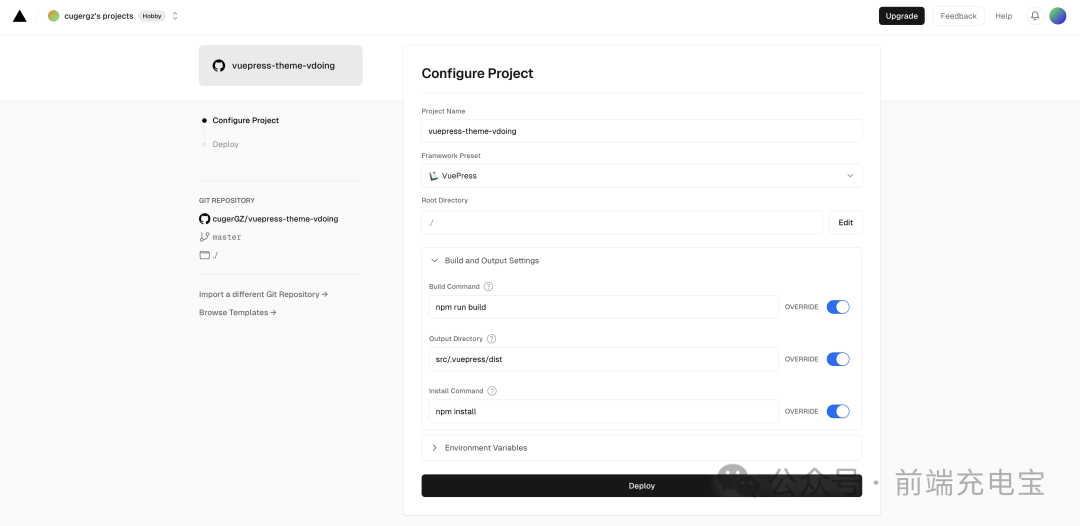1080x526 pixels.
Task: Click the Output Directory help icon
Action: tap(491, 339)
